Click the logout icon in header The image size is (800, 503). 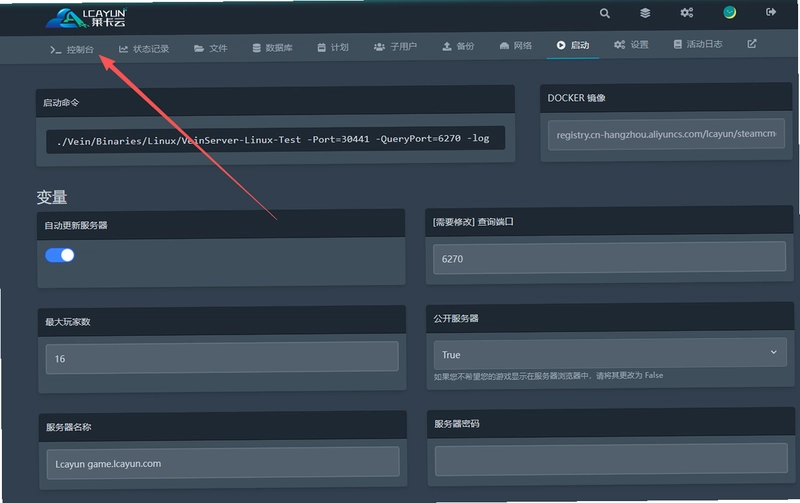771,12
